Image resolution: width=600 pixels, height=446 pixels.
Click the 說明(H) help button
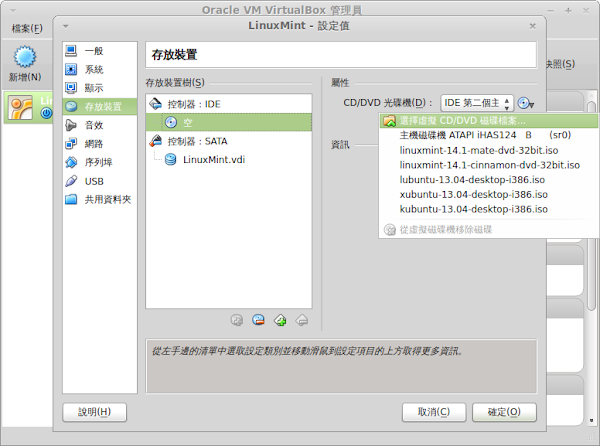(95, 412)
